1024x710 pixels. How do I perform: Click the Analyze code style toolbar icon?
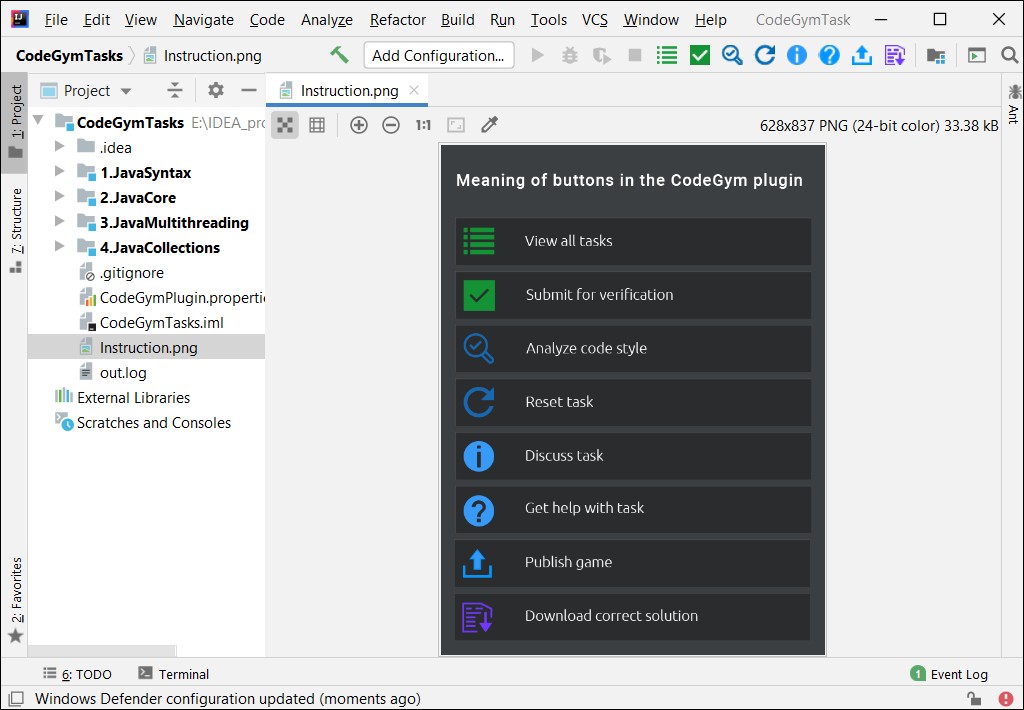[732, 55]
